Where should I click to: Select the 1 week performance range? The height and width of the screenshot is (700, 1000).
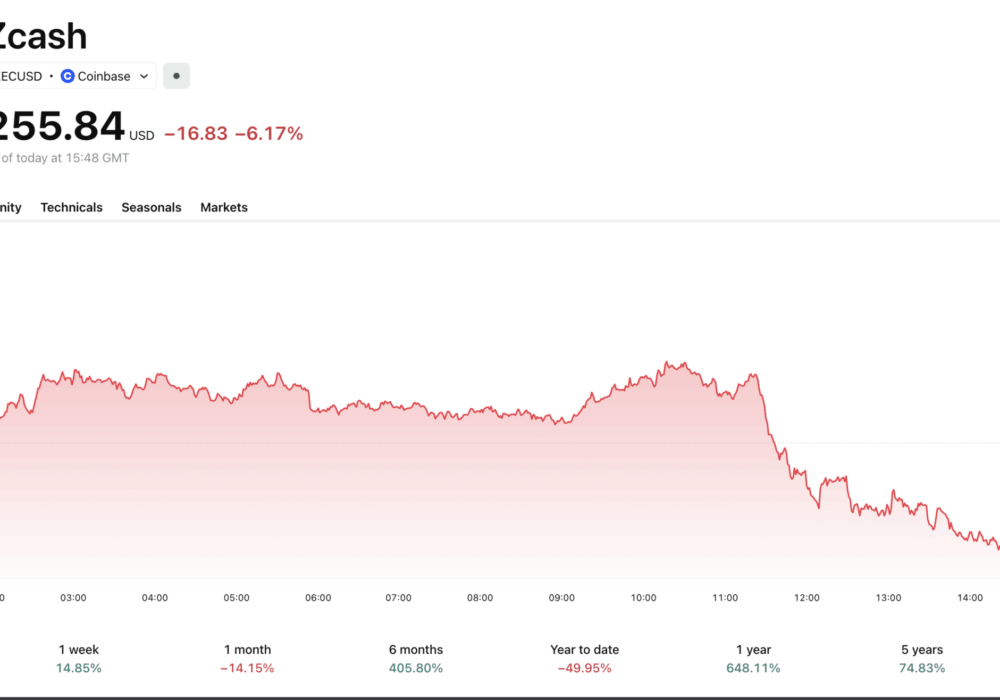[79, 658]
